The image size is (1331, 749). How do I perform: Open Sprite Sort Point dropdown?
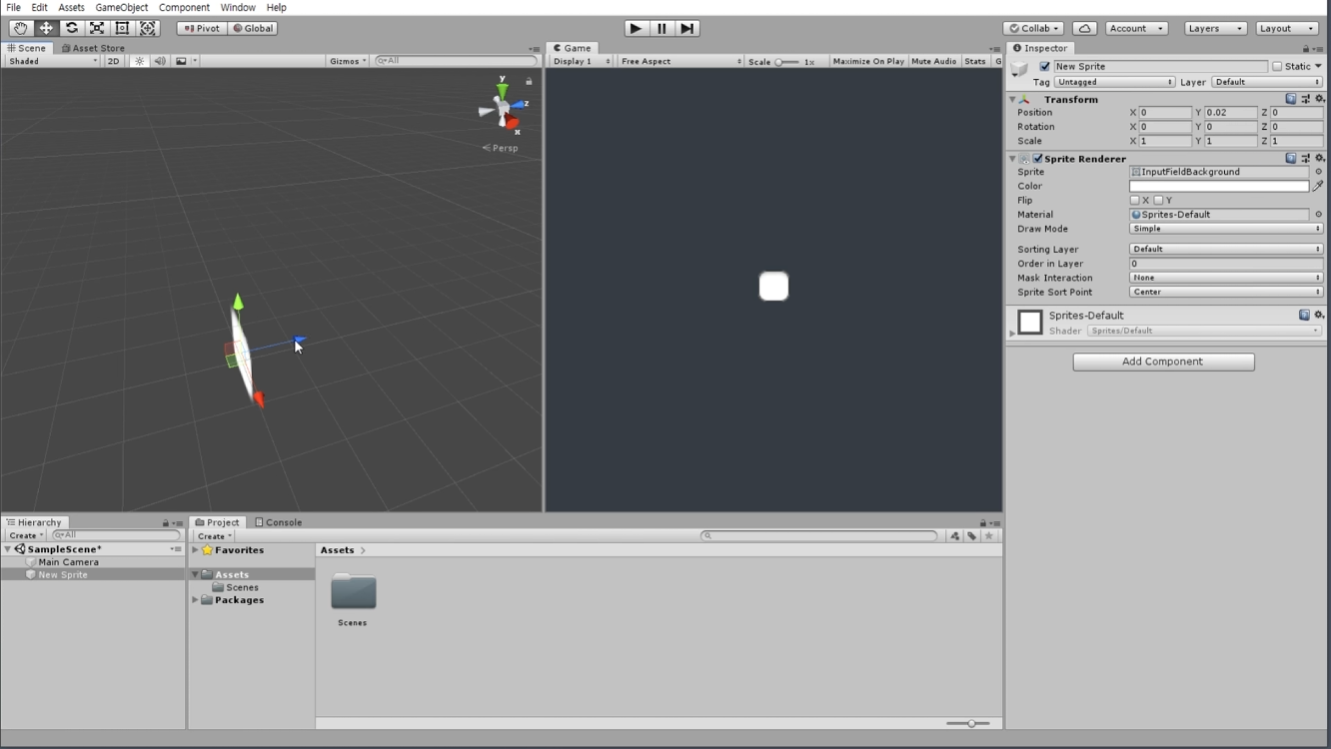click(x=1226, y=292)
